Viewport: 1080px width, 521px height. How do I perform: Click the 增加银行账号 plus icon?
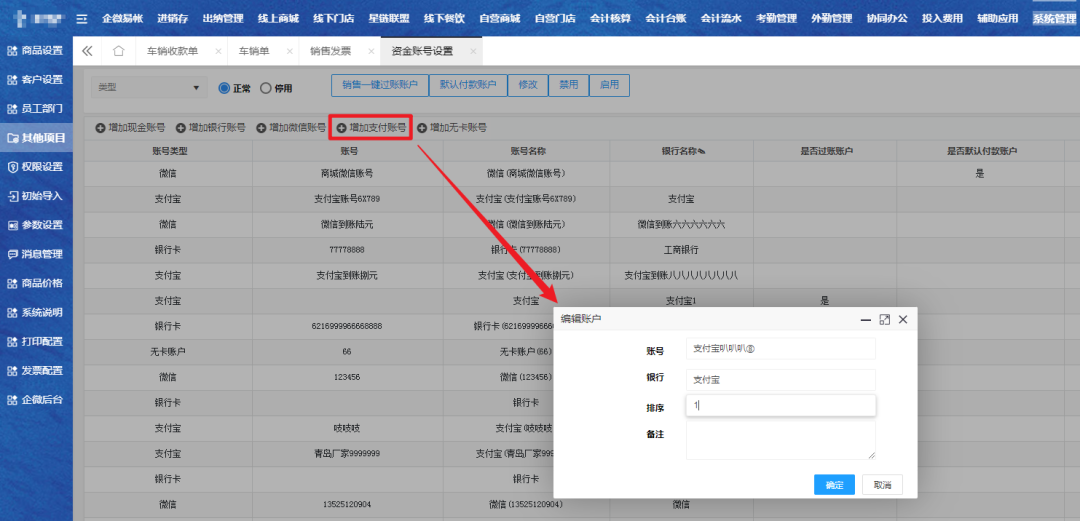181,128
